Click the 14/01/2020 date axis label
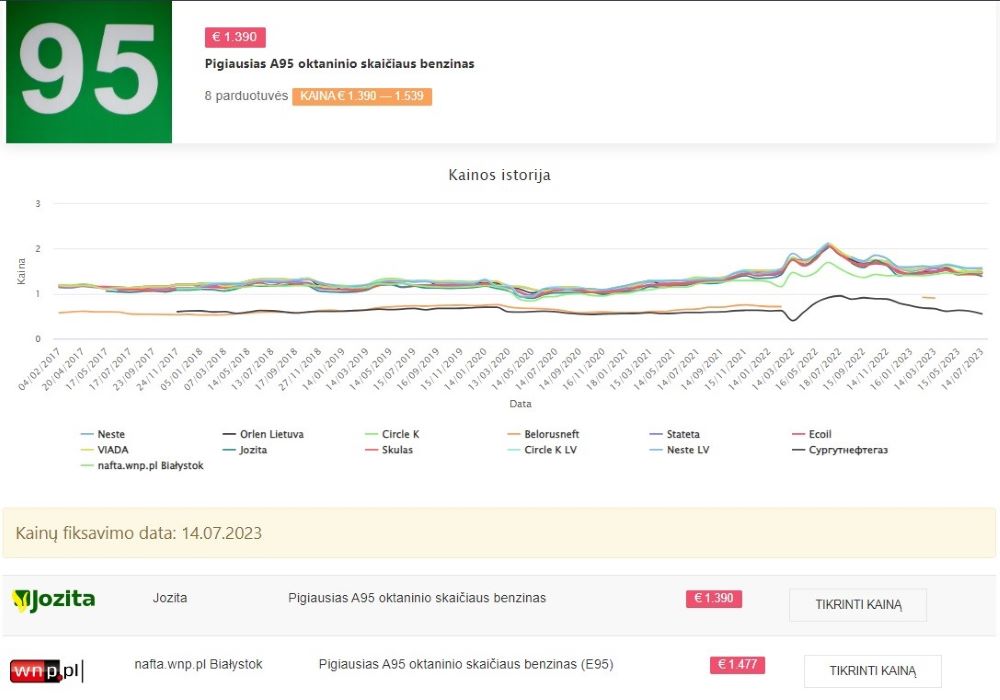 click(466, 368)
